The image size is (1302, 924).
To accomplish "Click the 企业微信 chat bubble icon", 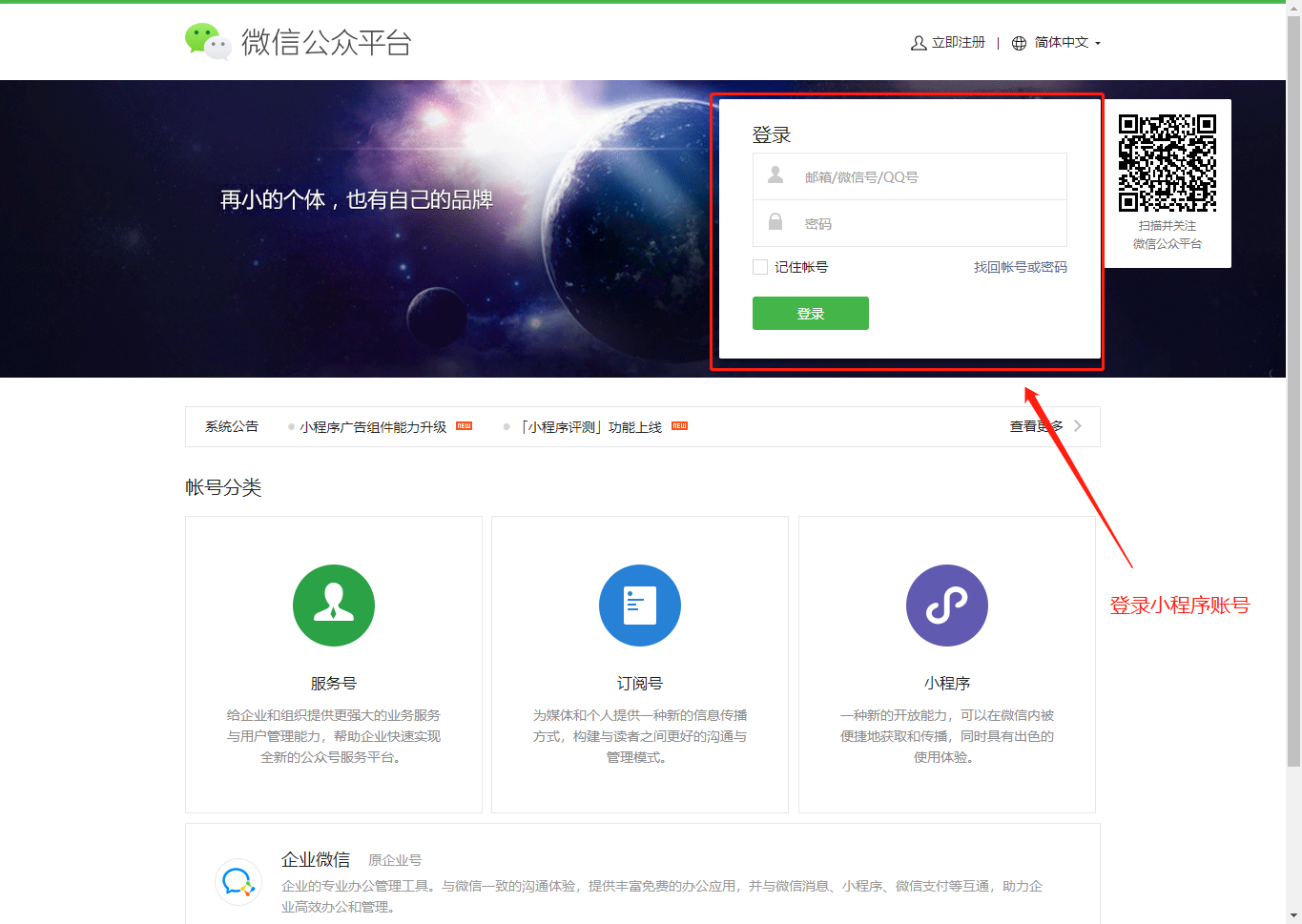I will (x=238, y=882).
